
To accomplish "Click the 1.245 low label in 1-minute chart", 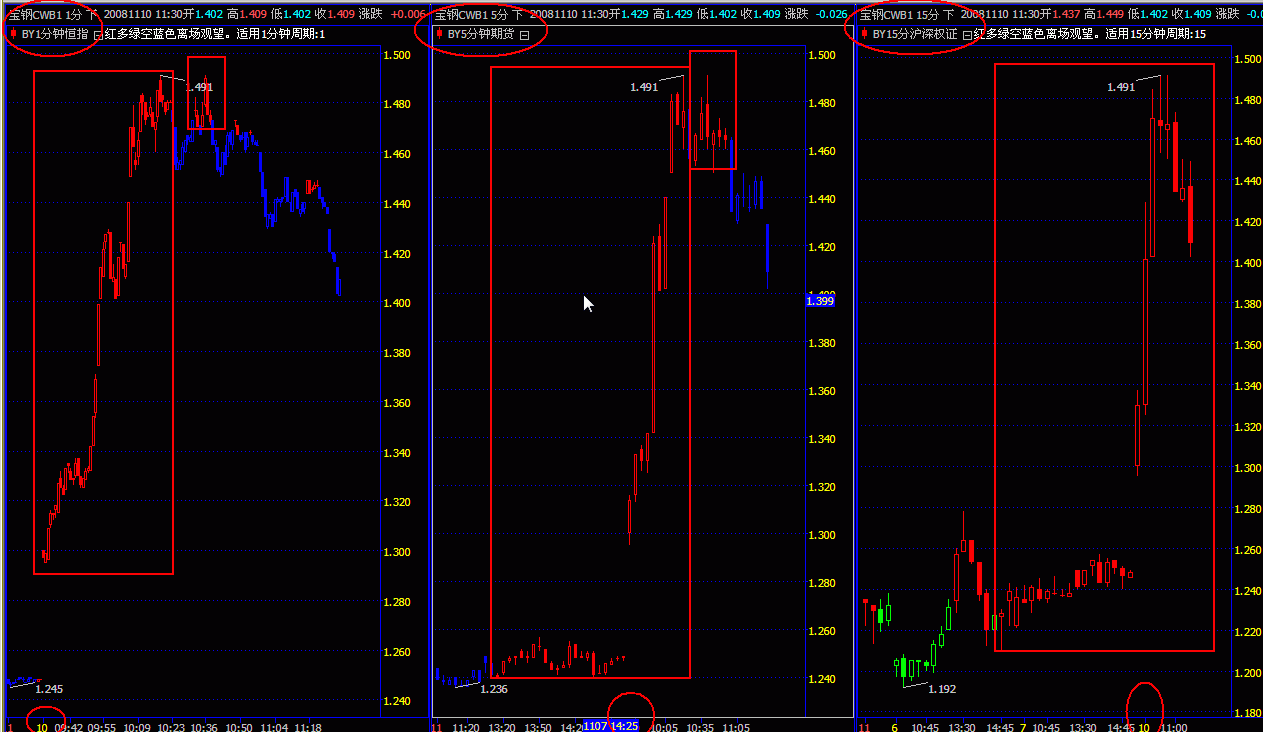I will click(x=49, y=689).
